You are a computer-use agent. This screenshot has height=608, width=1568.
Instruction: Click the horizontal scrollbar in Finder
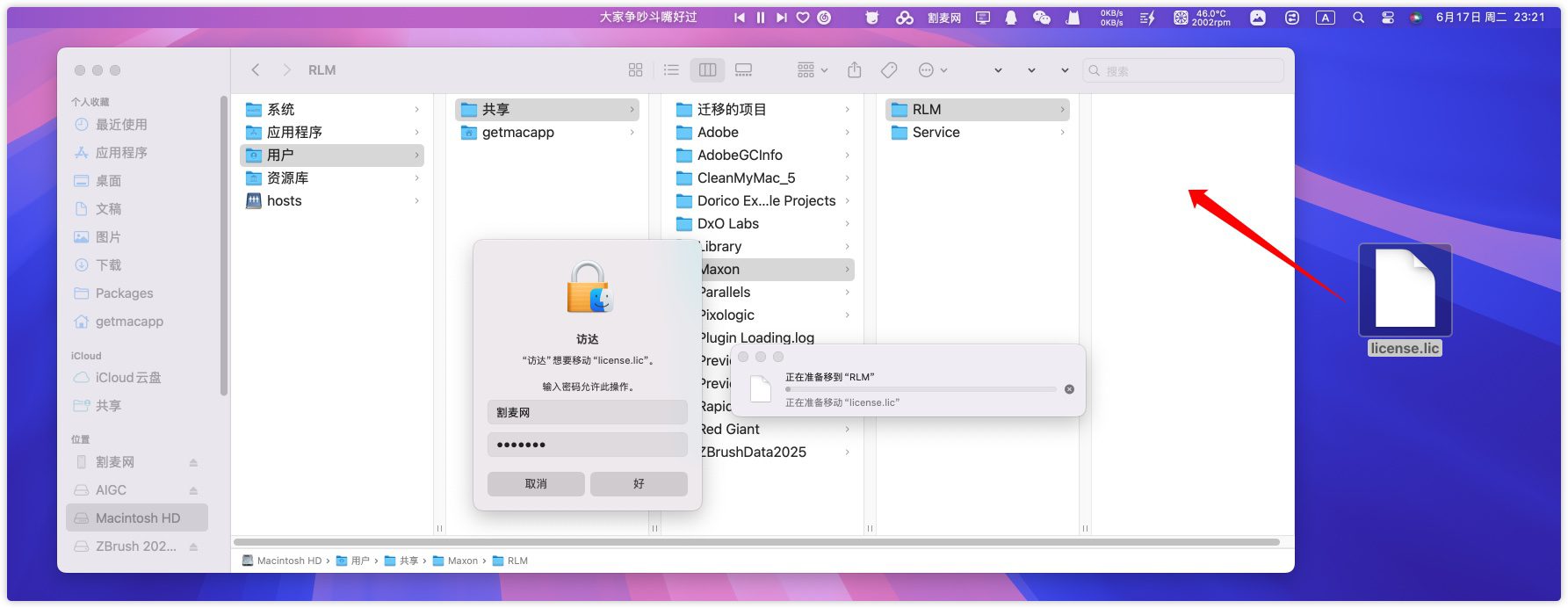(755, 542)
